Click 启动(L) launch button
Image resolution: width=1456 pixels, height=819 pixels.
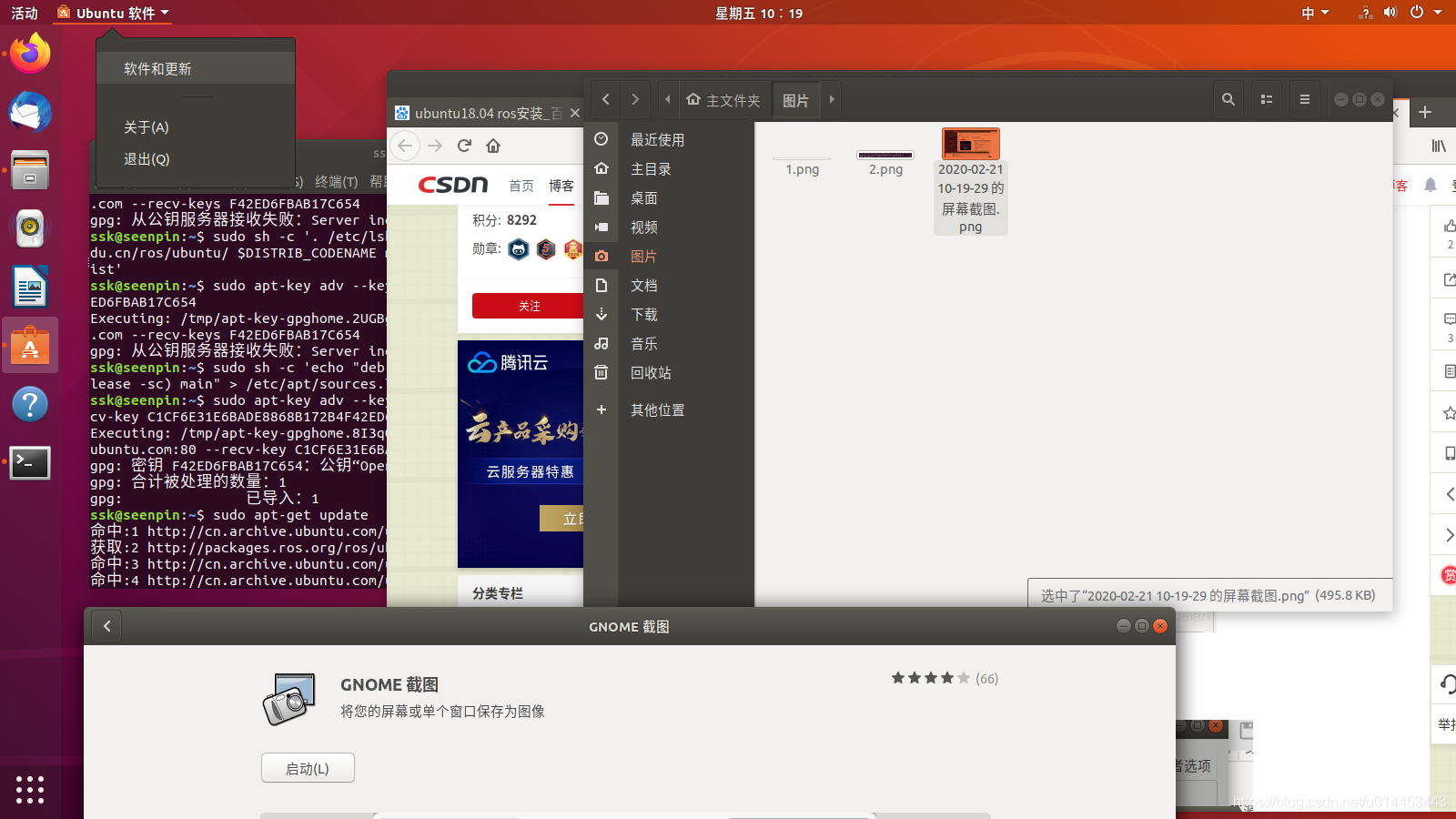point(308,768)
